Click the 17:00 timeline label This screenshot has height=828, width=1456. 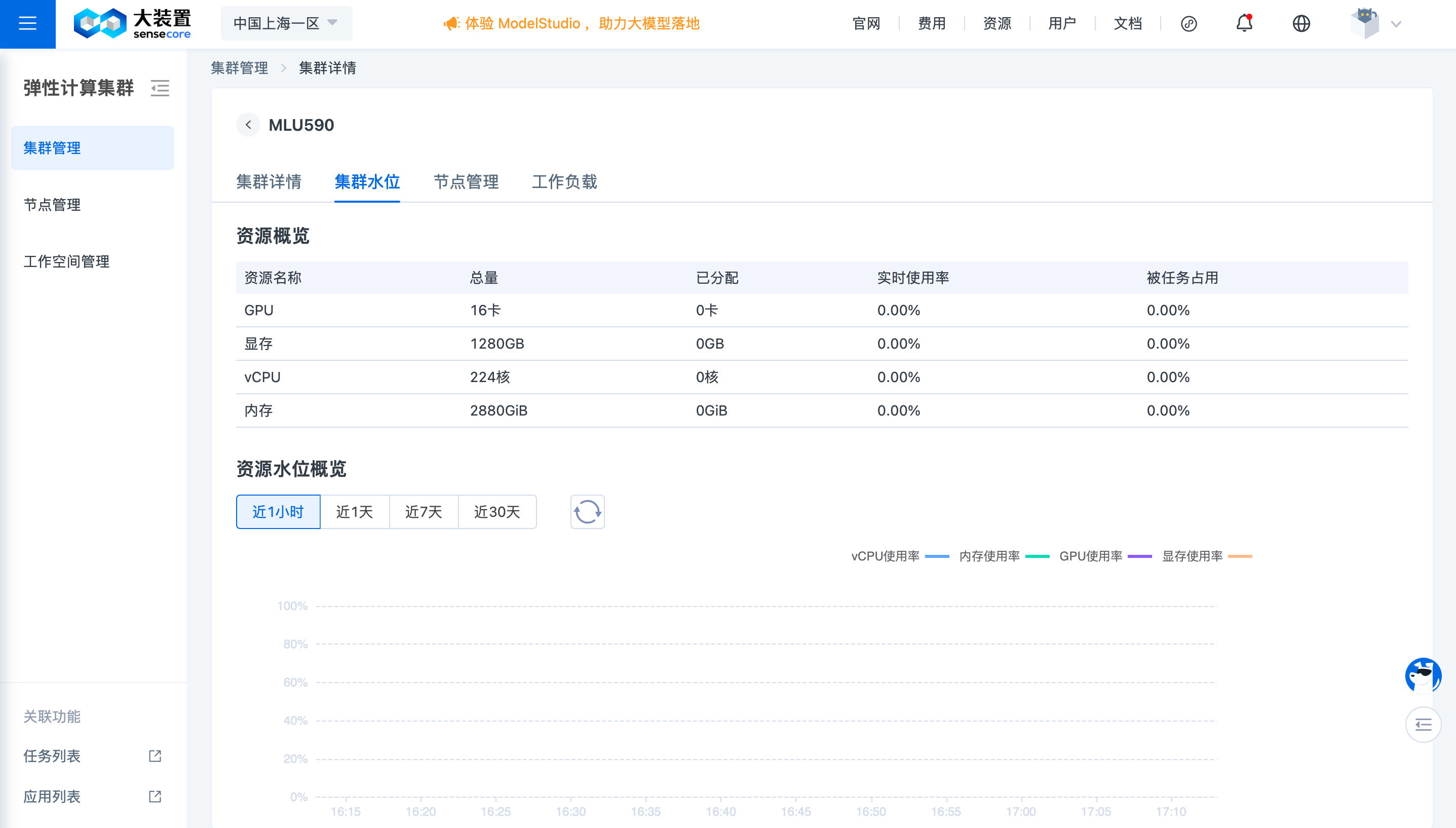tap(1021, 811)
